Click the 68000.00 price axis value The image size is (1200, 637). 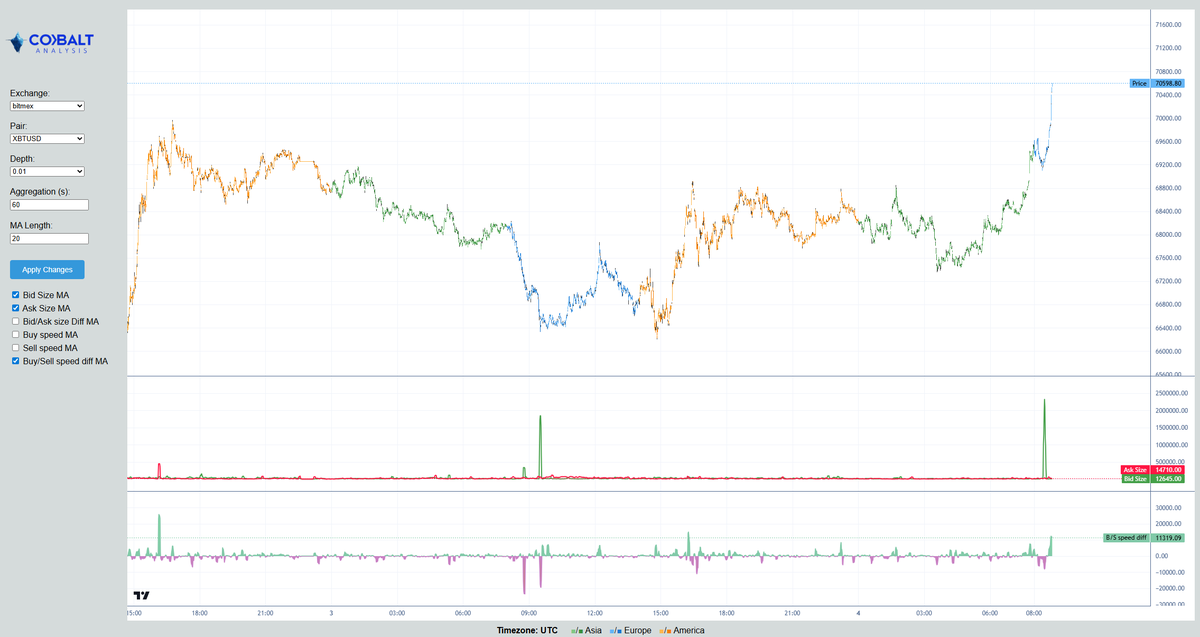coord(1168,235)
